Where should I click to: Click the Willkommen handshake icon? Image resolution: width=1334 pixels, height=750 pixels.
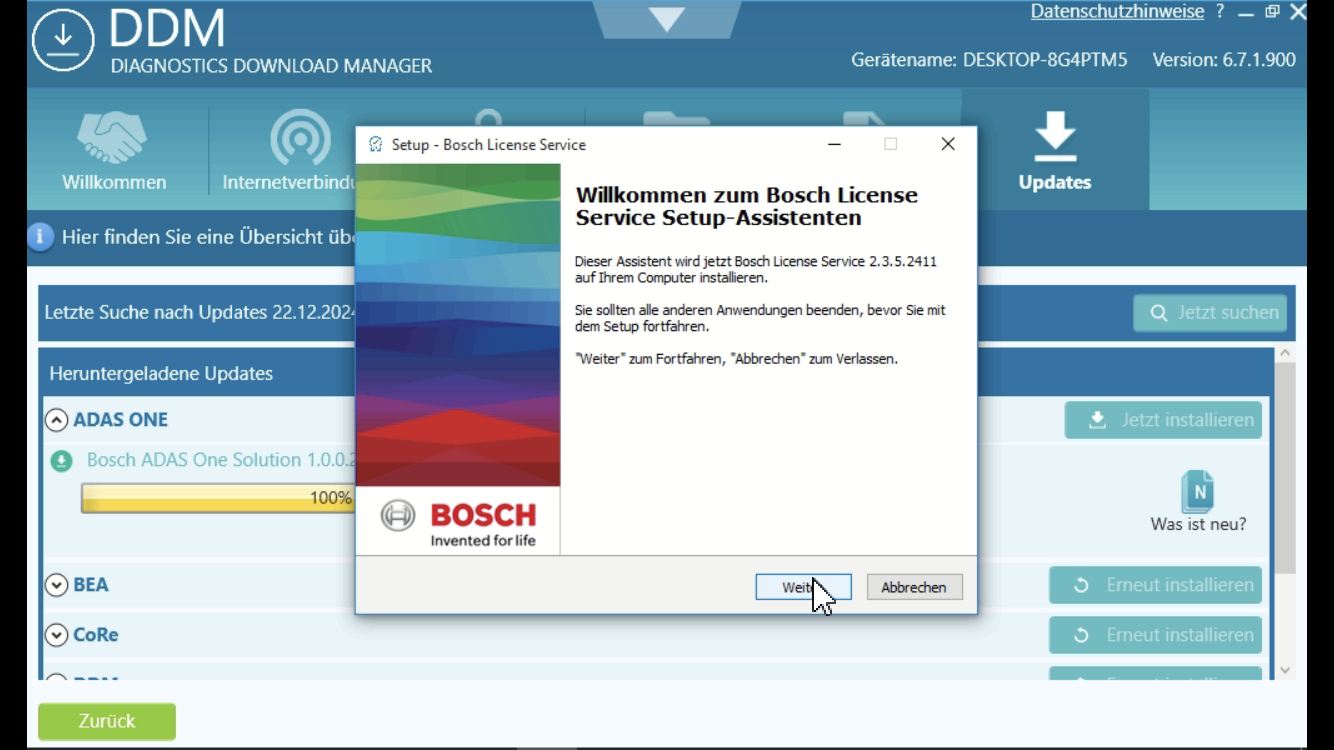(x=113, y=137)
